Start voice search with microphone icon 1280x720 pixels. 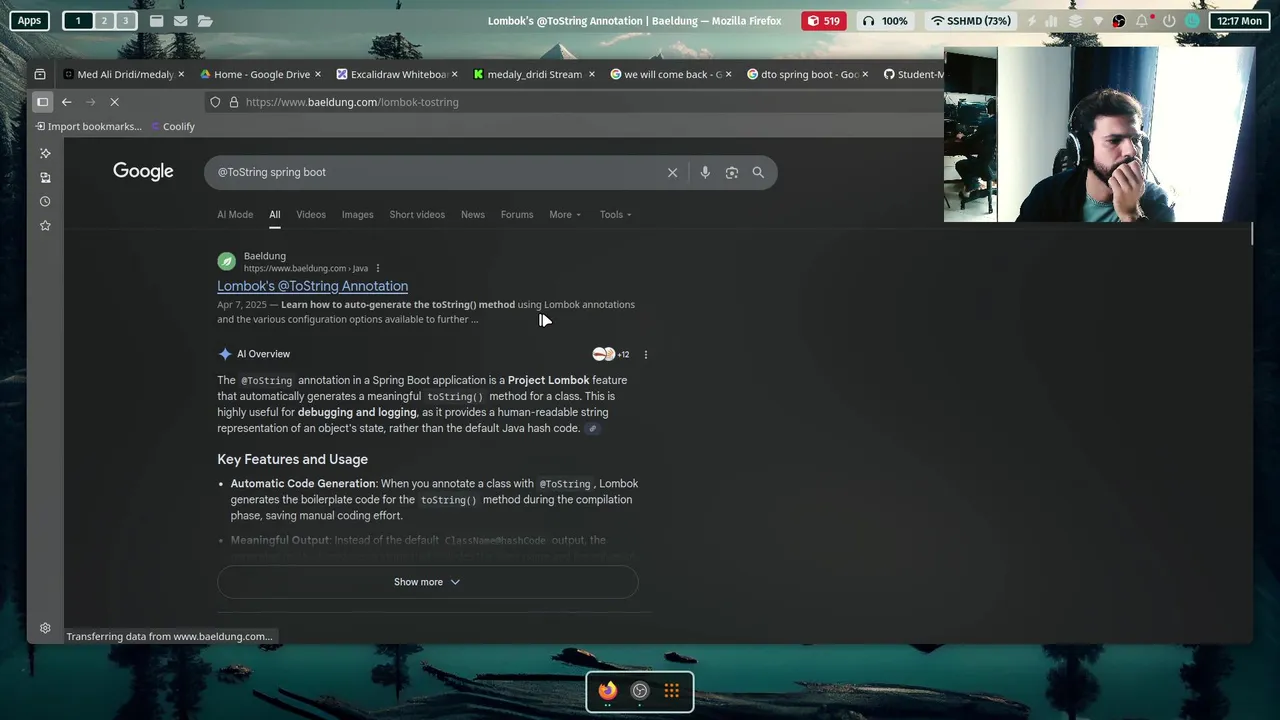tap(705, 172)
